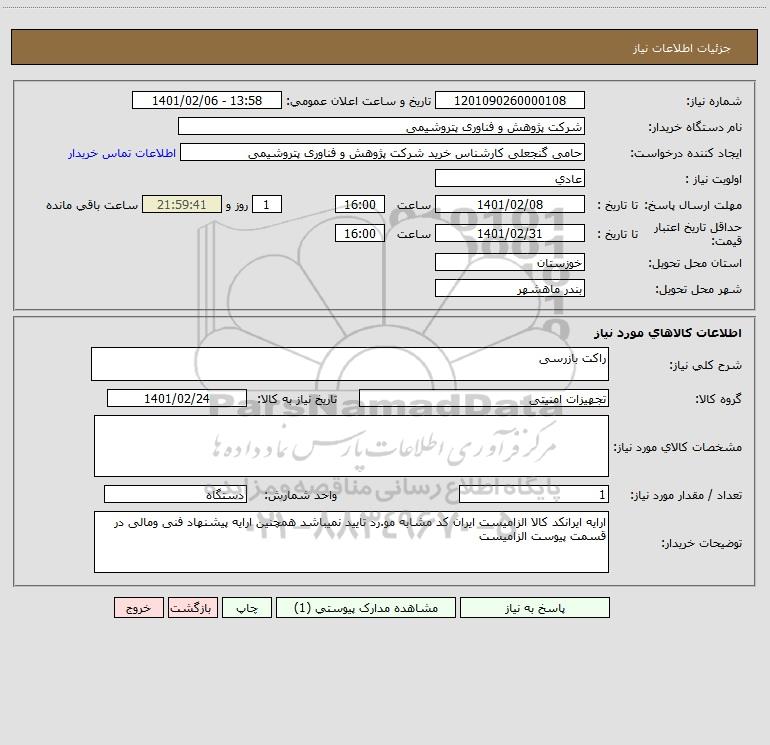Click the remaining time counter 21:59:41
The image size is (770, 745).
coord(182,204)
